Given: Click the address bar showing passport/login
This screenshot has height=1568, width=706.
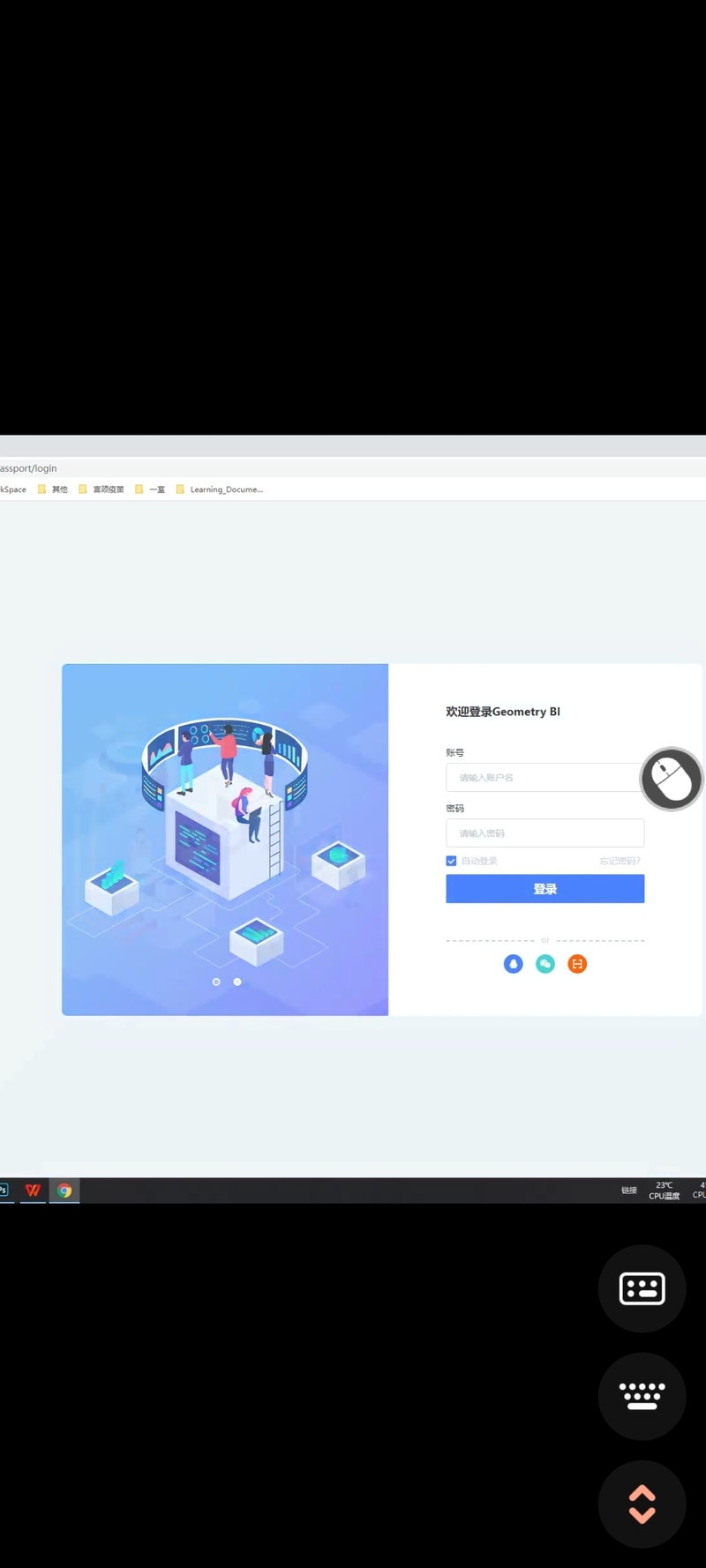Looking at the screenshot, I should (353, 468).
